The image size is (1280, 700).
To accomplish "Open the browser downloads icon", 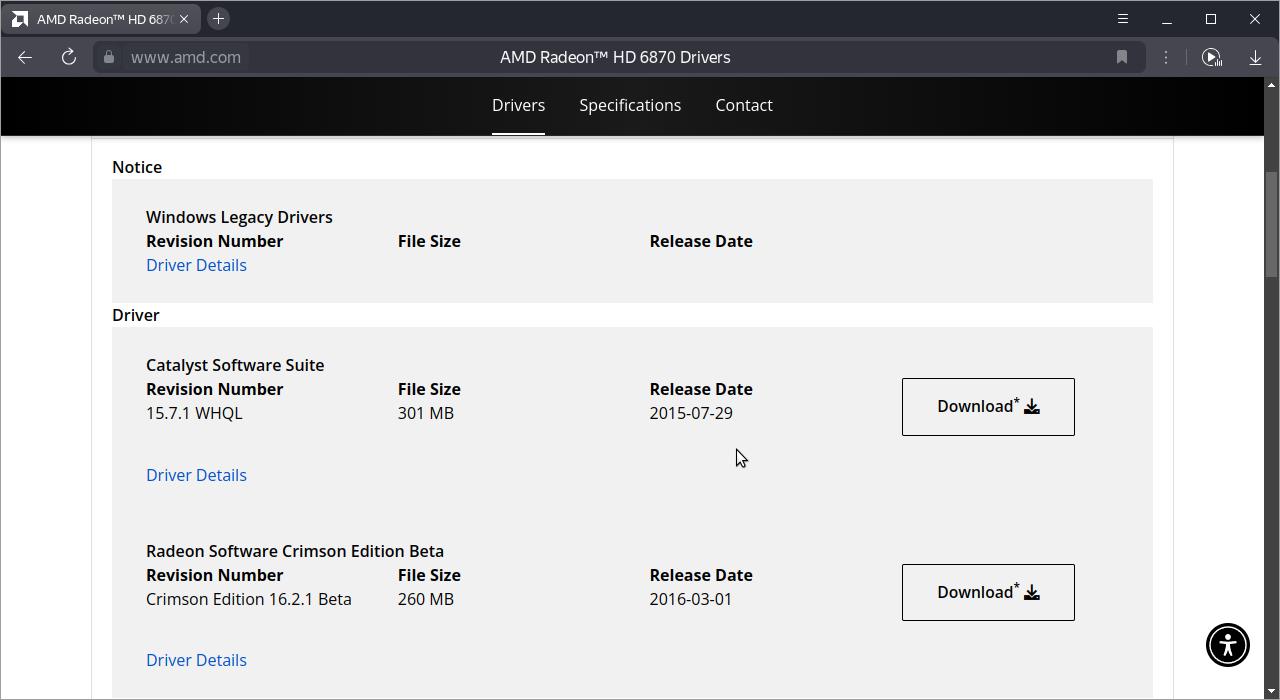I will (1255, 57).
